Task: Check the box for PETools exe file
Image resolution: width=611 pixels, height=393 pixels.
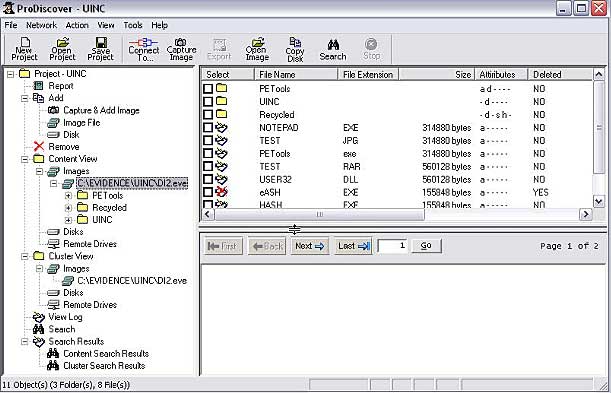Action: click(208, 153)
